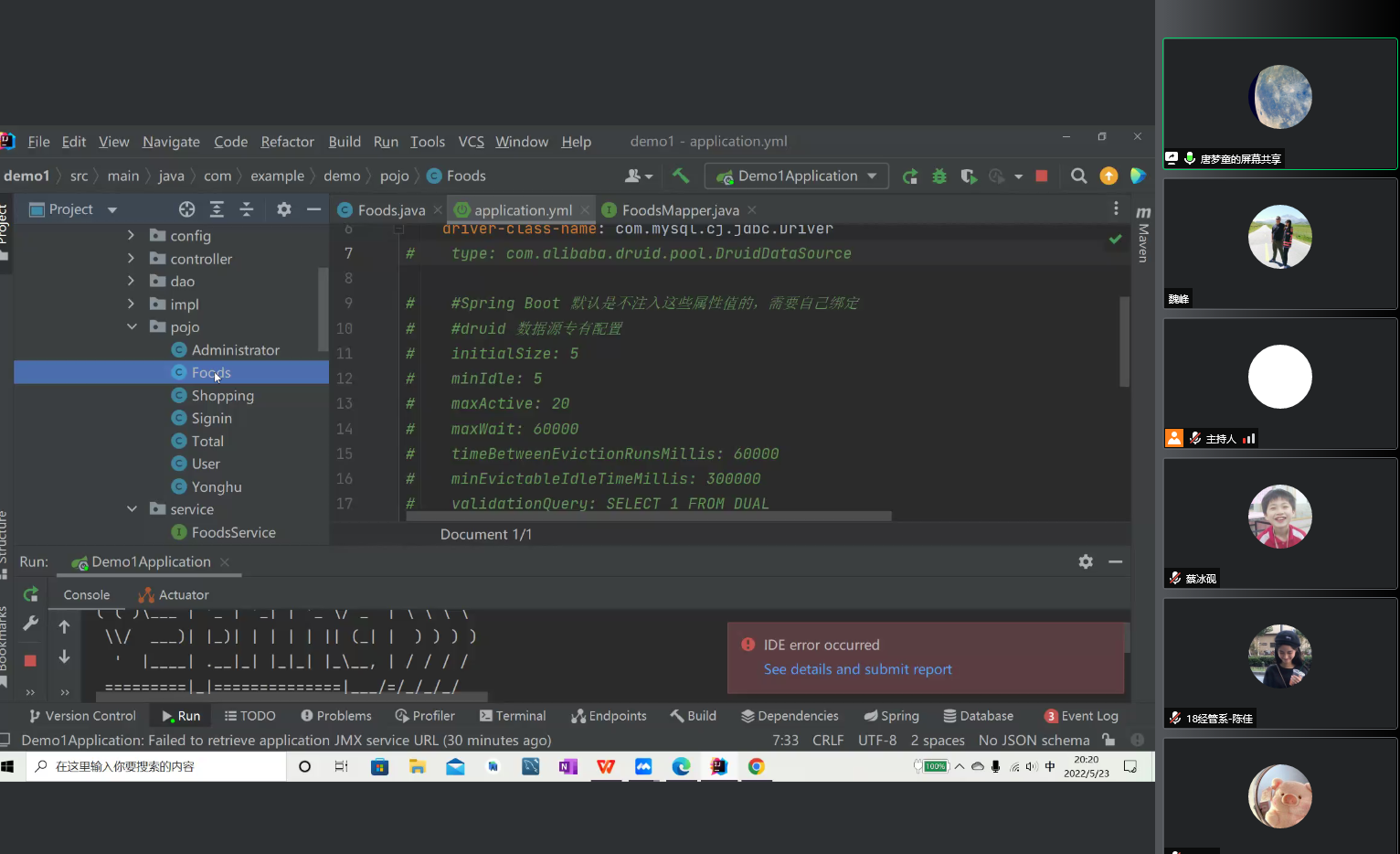1400x854 pixels.
Task: Rerun Demo1Application in Run panel
Action: [31, 594]
